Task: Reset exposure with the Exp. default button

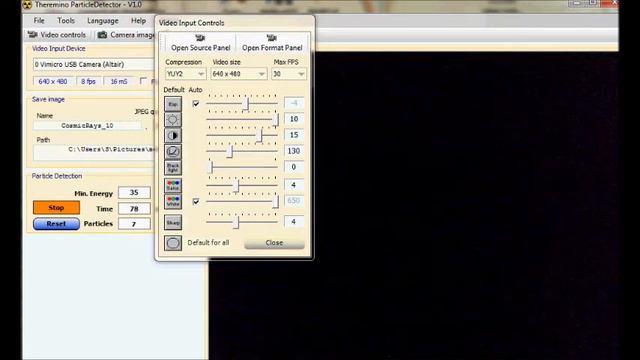Action: click(x=173, y=104)
